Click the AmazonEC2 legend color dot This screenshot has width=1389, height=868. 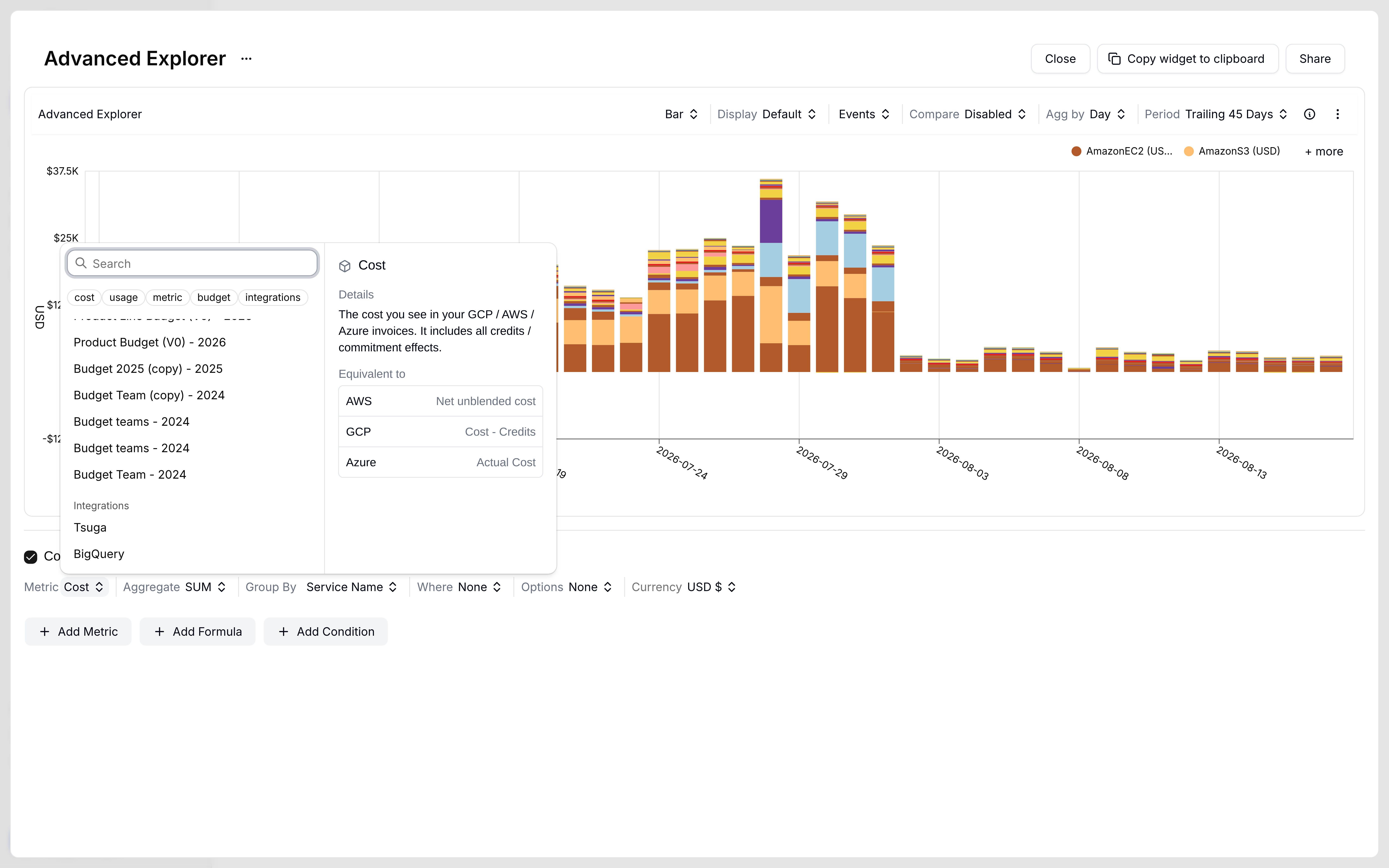(x=1076, y=151)
